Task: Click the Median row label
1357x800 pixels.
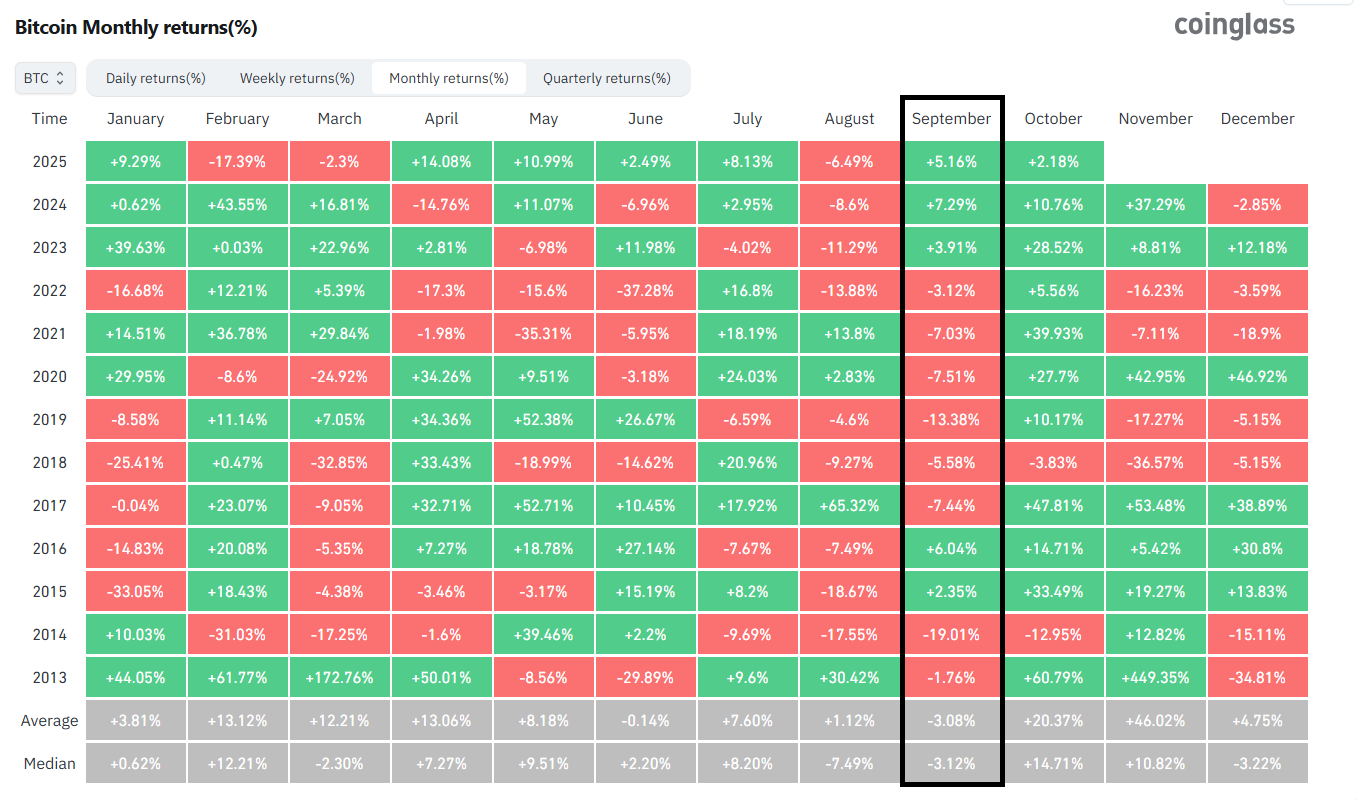Action: [49, 763]
